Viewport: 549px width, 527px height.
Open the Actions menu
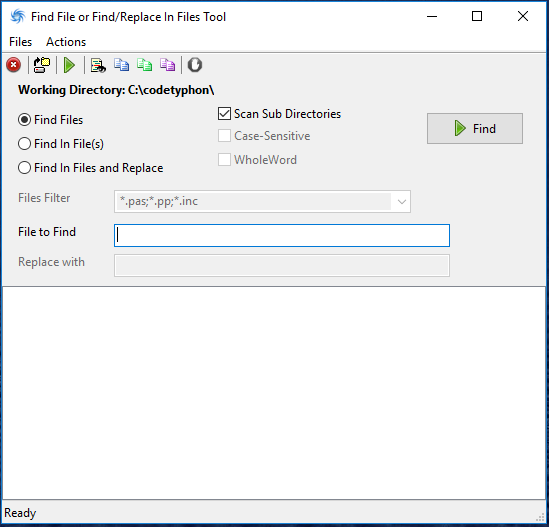point(66,42)
